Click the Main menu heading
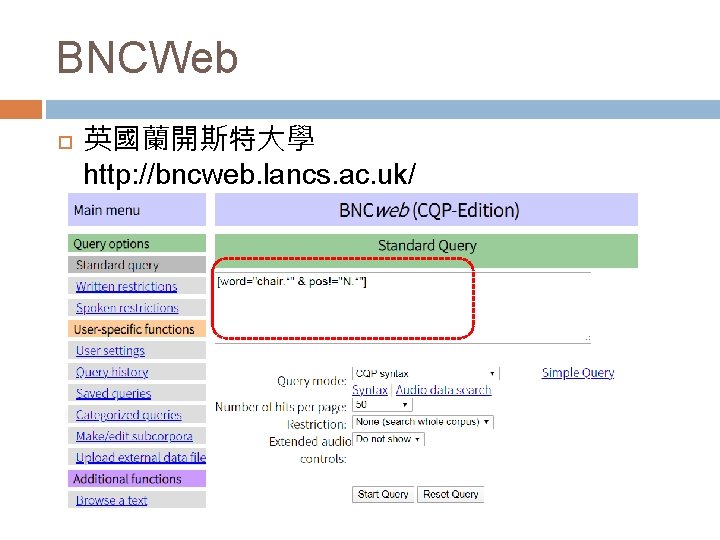The image size is (720, 540). 137,210
